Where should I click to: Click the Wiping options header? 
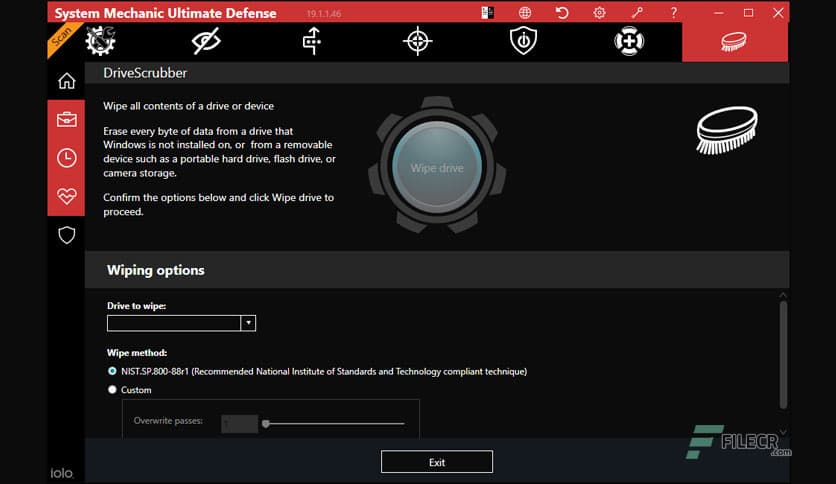point(155,270)
